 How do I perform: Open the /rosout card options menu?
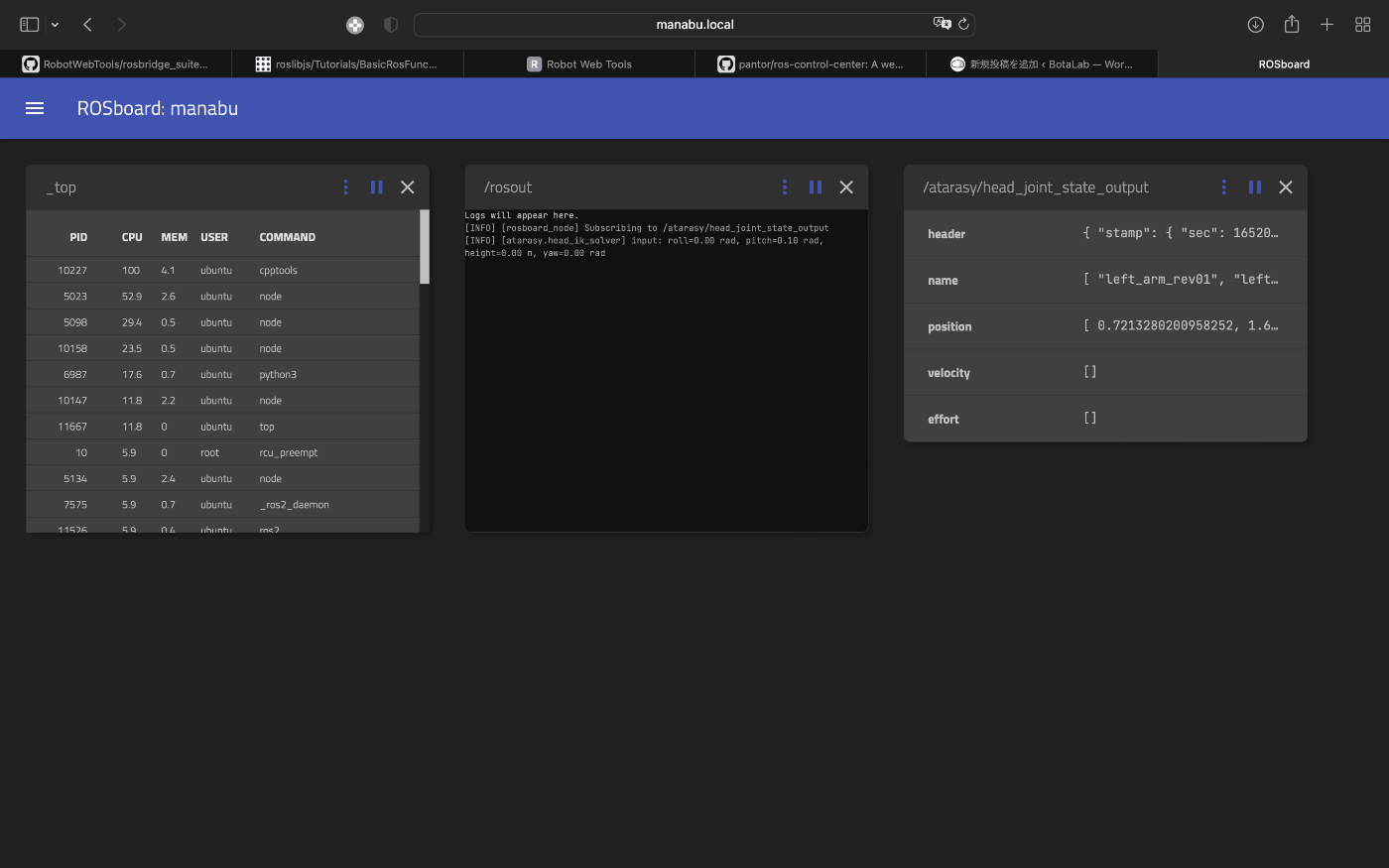pos(784,186)
